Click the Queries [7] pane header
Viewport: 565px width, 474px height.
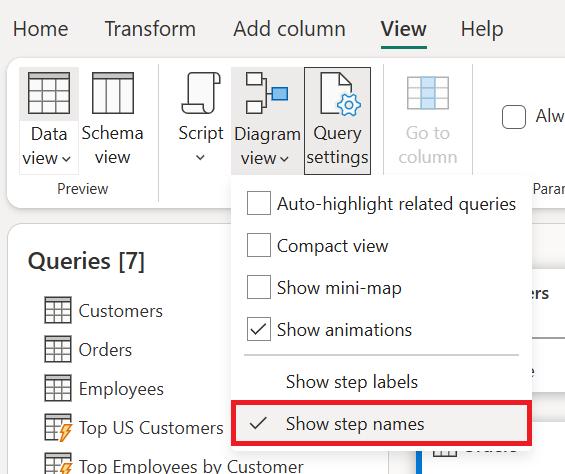click(86, 261)
